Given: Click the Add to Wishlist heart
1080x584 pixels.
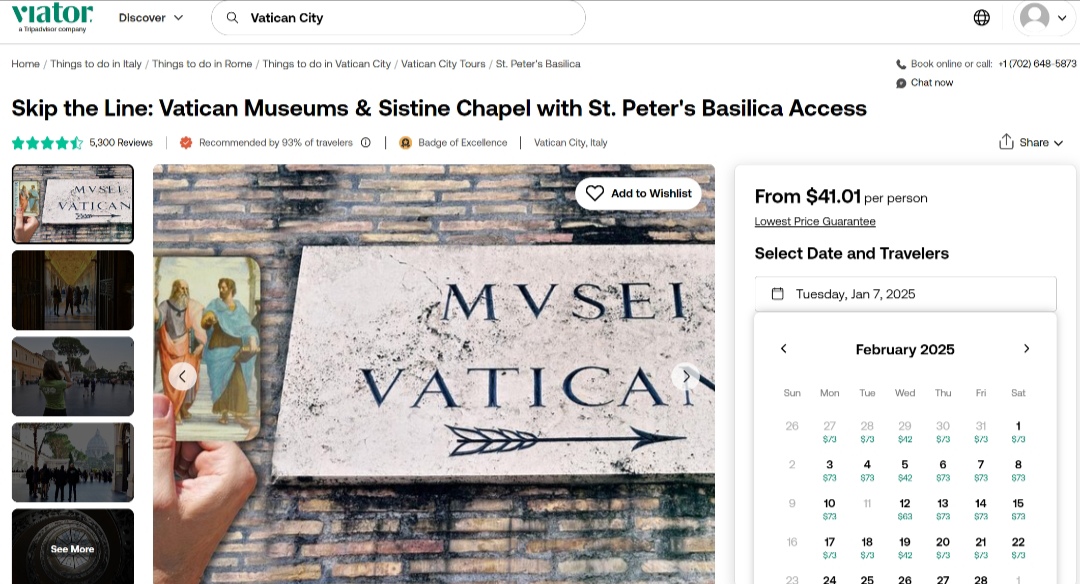Looking at the screenshot, I should click(595, 193).
